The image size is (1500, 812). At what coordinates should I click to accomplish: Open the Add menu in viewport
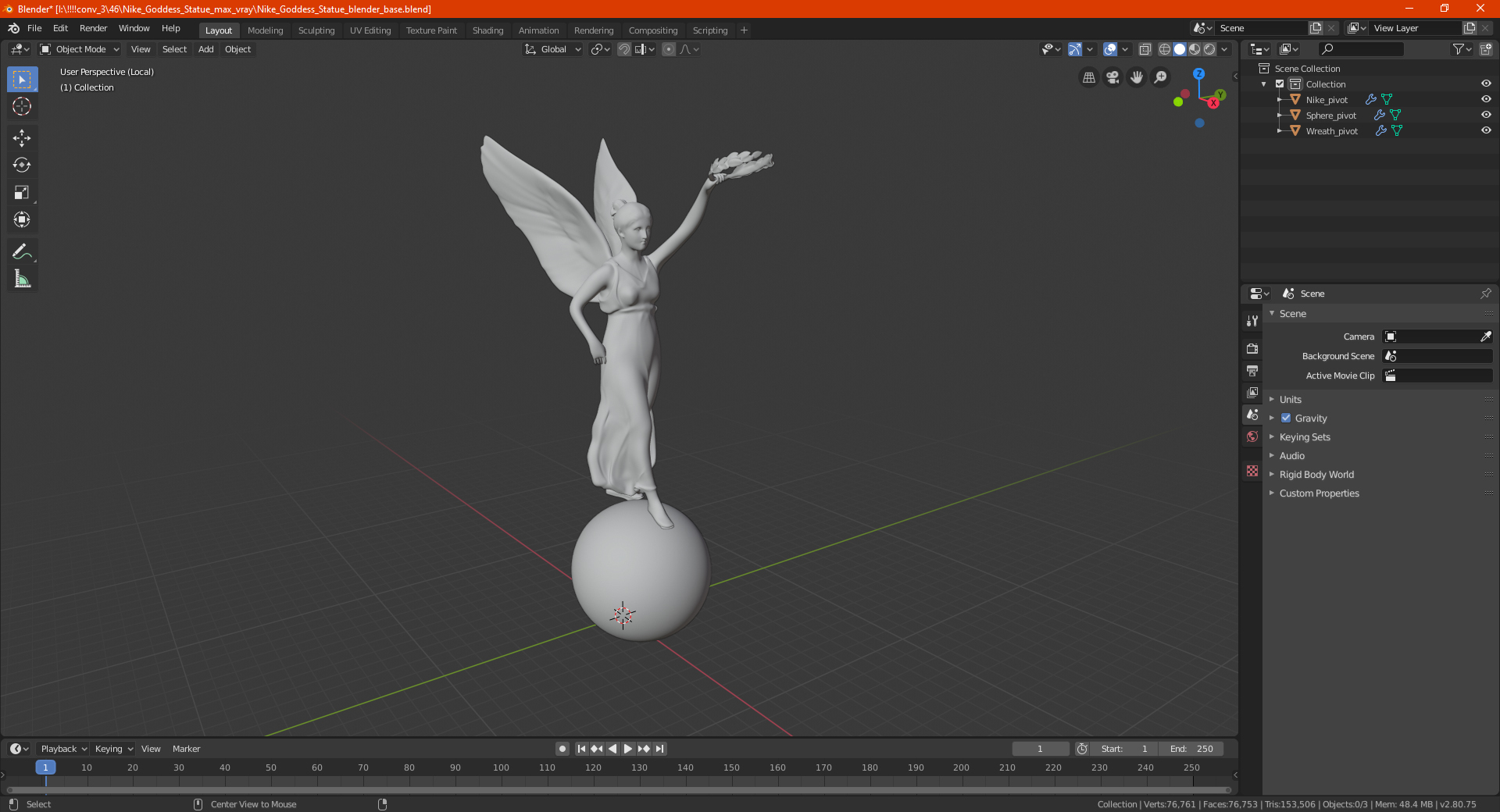tap(206, 49)
